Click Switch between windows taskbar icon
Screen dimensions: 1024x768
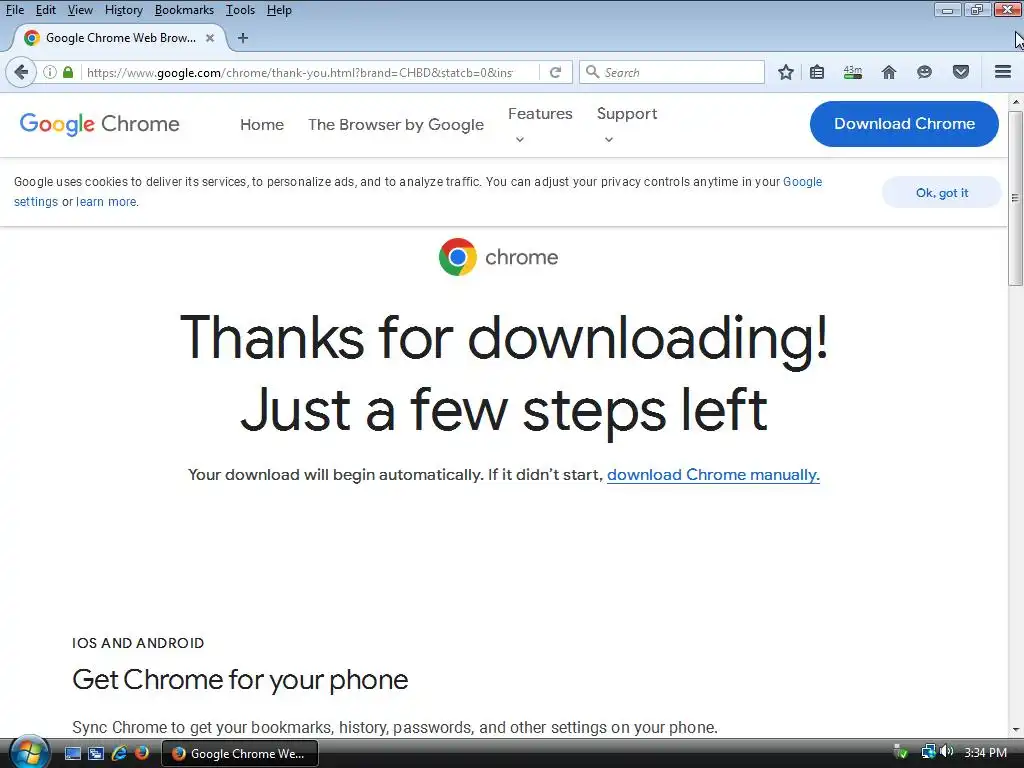tap(96, 754)
